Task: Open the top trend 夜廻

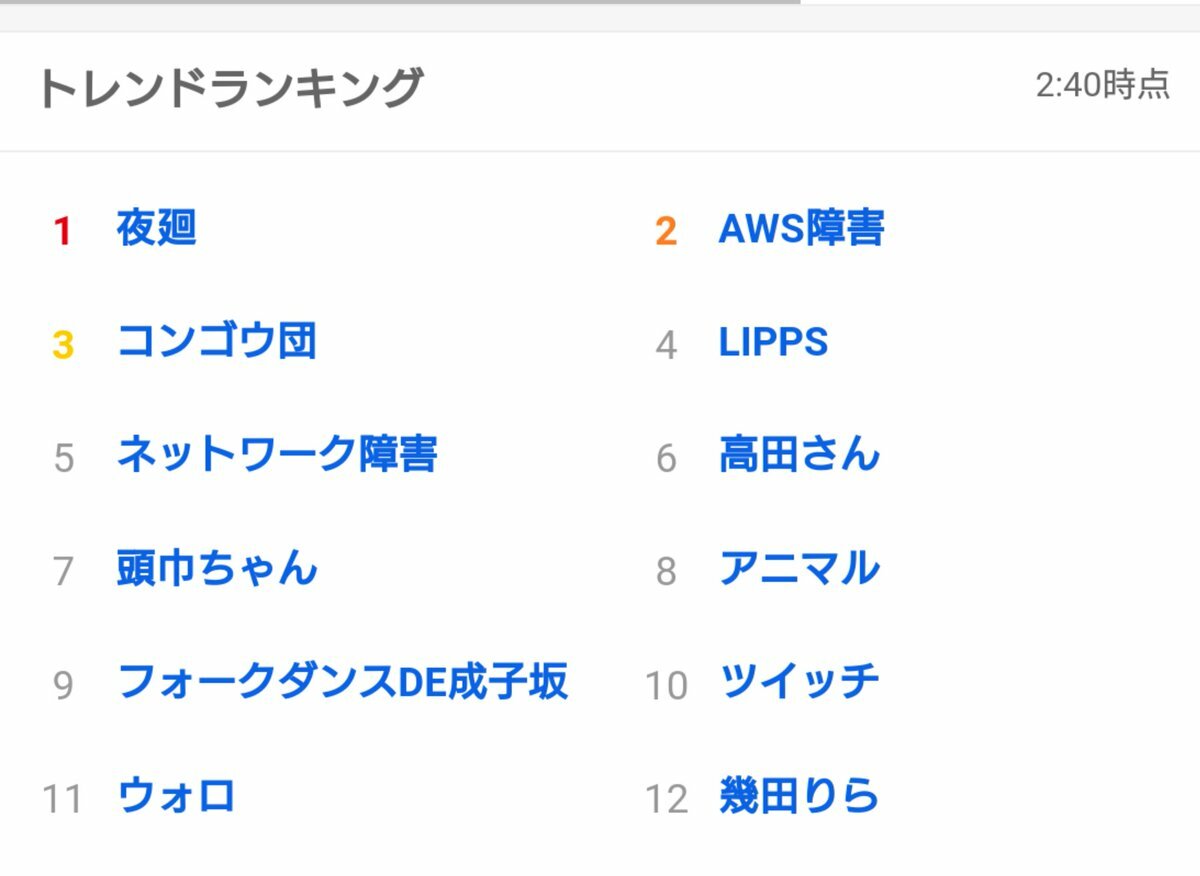Action: coord(156,228)
